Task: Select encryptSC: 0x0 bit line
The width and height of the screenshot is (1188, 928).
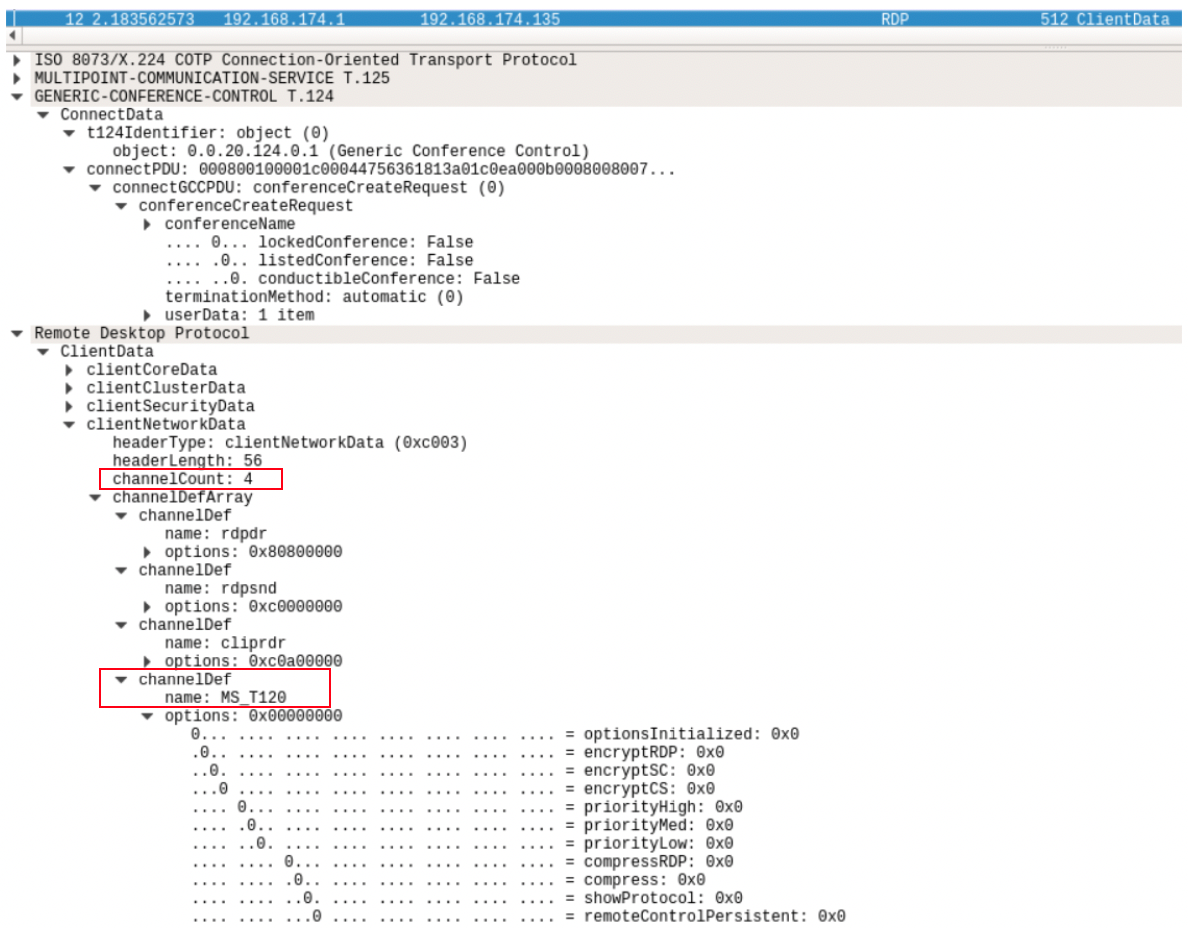Action: tap(452, 770)
